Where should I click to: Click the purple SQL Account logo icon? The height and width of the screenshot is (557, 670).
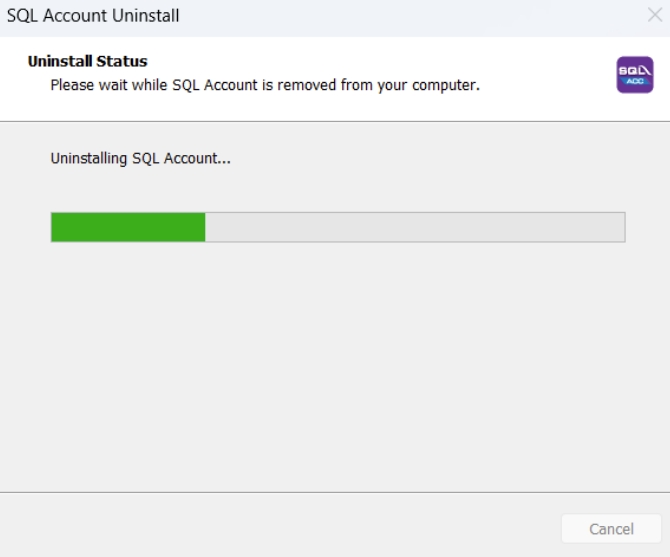click(634, 75)
